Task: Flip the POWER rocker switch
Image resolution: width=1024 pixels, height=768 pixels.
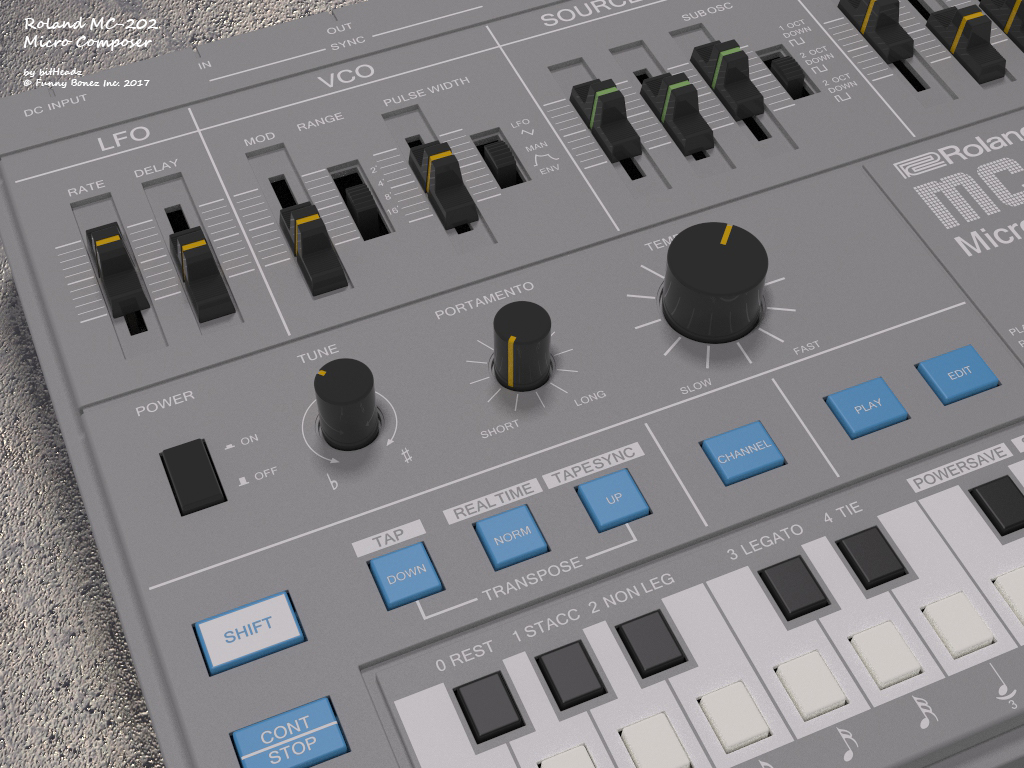Action: 193,476
